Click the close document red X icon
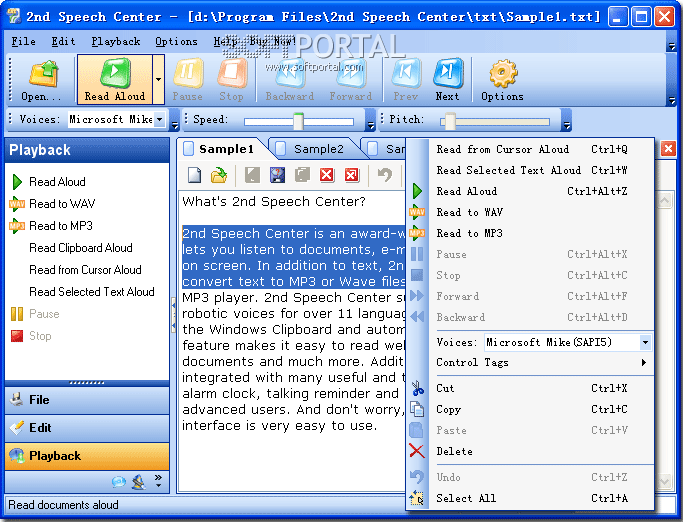The width and height of the screenshot is (683, 522). click(x=327, y=175)
